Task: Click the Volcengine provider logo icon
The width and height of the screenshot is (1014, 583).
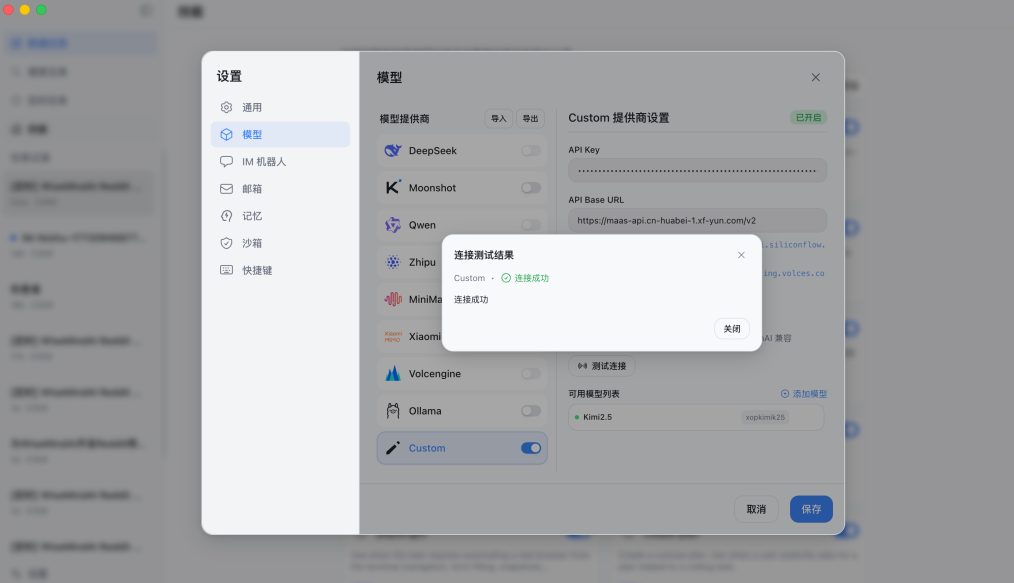Action: coord(393,374)
